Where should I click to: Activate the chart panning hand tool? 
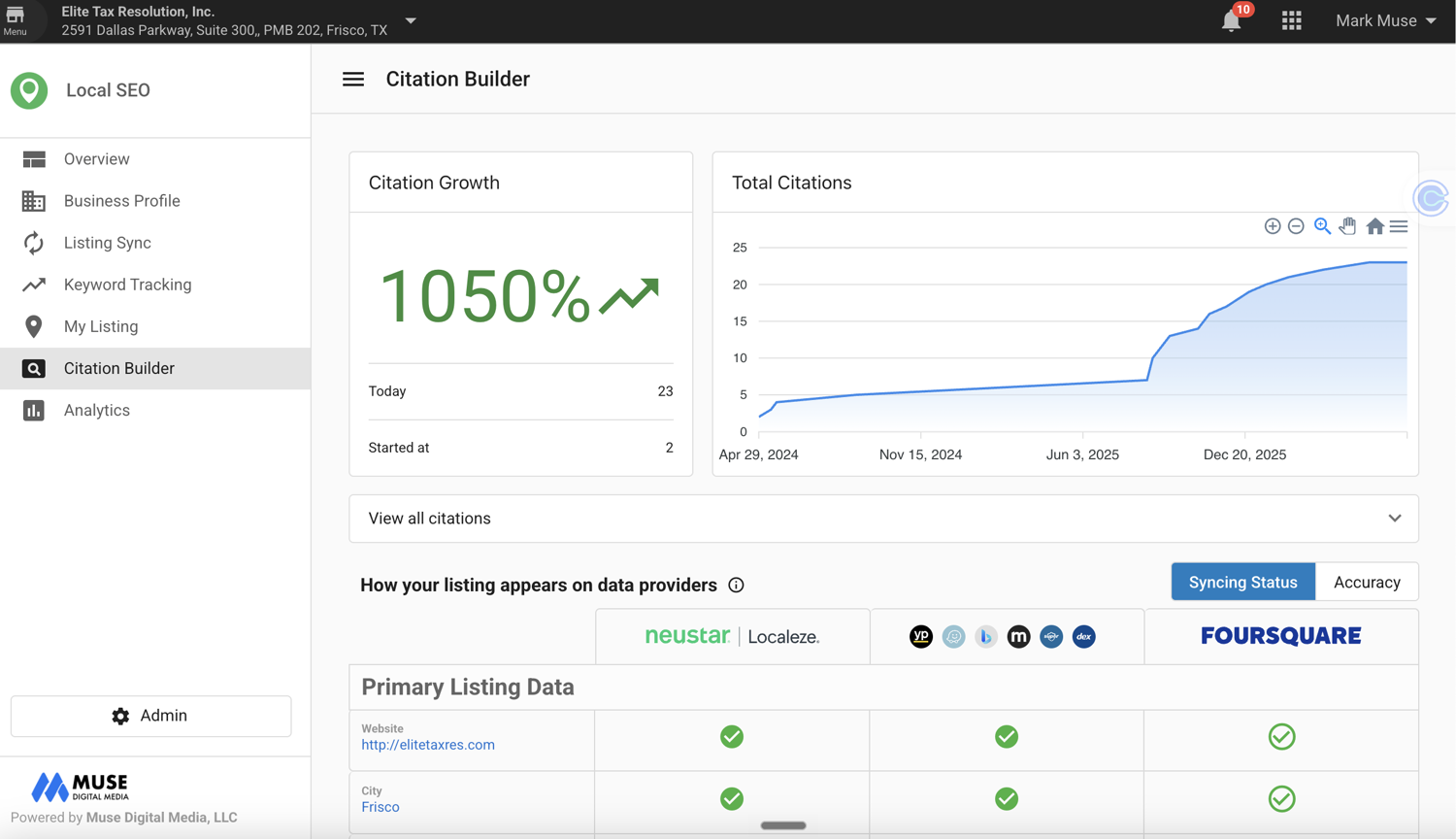pyautogui.click(x=1348, y=226)
